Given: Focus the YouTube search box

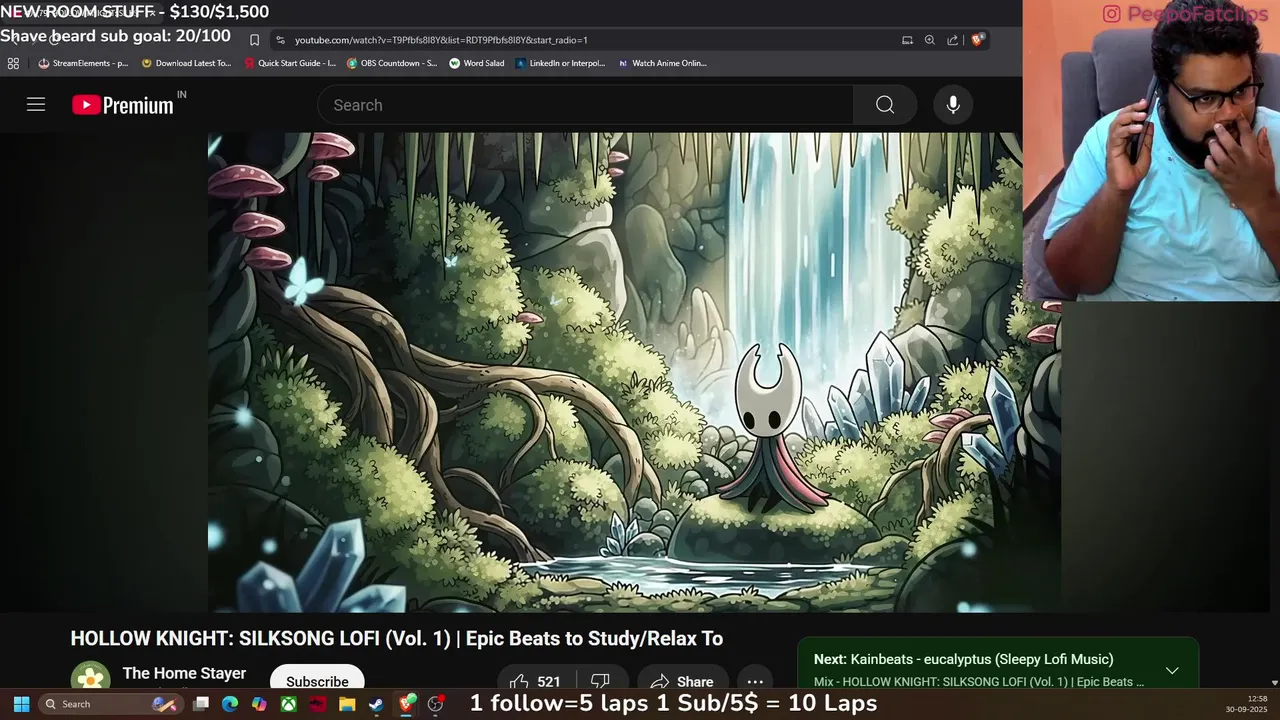Looking at the screenshot, I should click(x=586, y=105).
